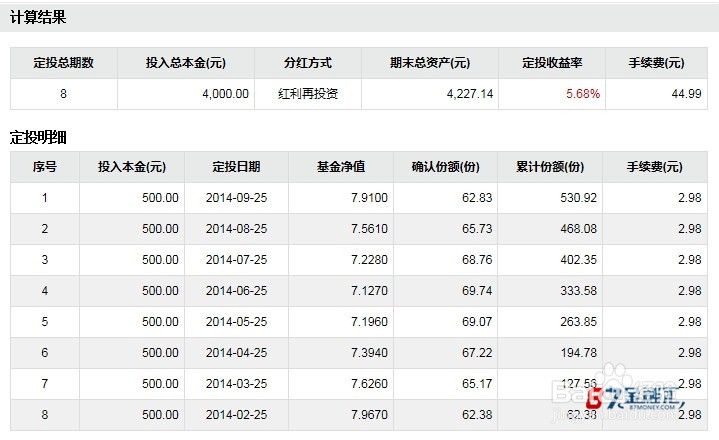The width and height of the screenshot is (719, 440).
Task: Click cumulative shares value 263.85
Action: (x=579, y=322)
